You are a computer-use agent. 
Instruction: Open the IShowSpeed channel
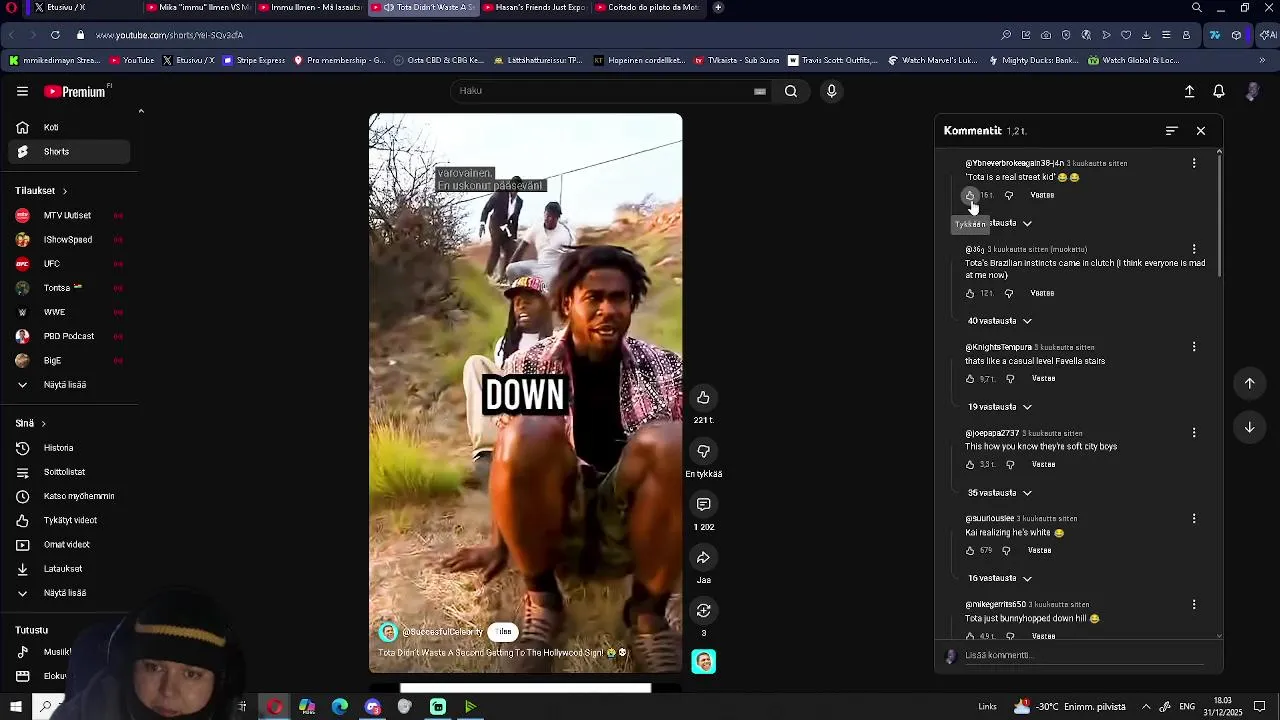click(70, 240)
